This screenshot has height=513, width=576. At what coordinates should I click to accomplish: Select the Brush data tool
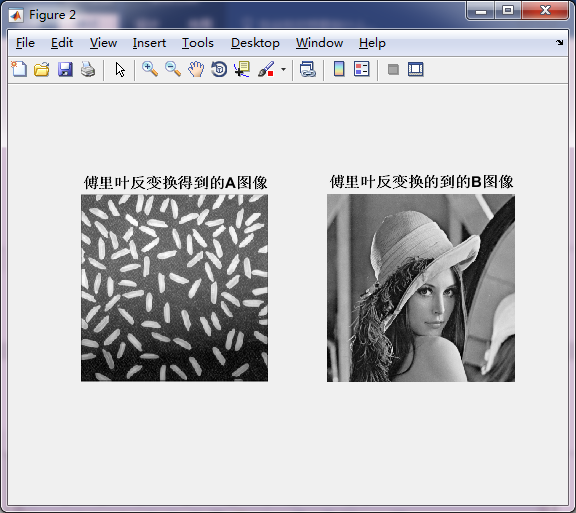[x=266, y=69]
